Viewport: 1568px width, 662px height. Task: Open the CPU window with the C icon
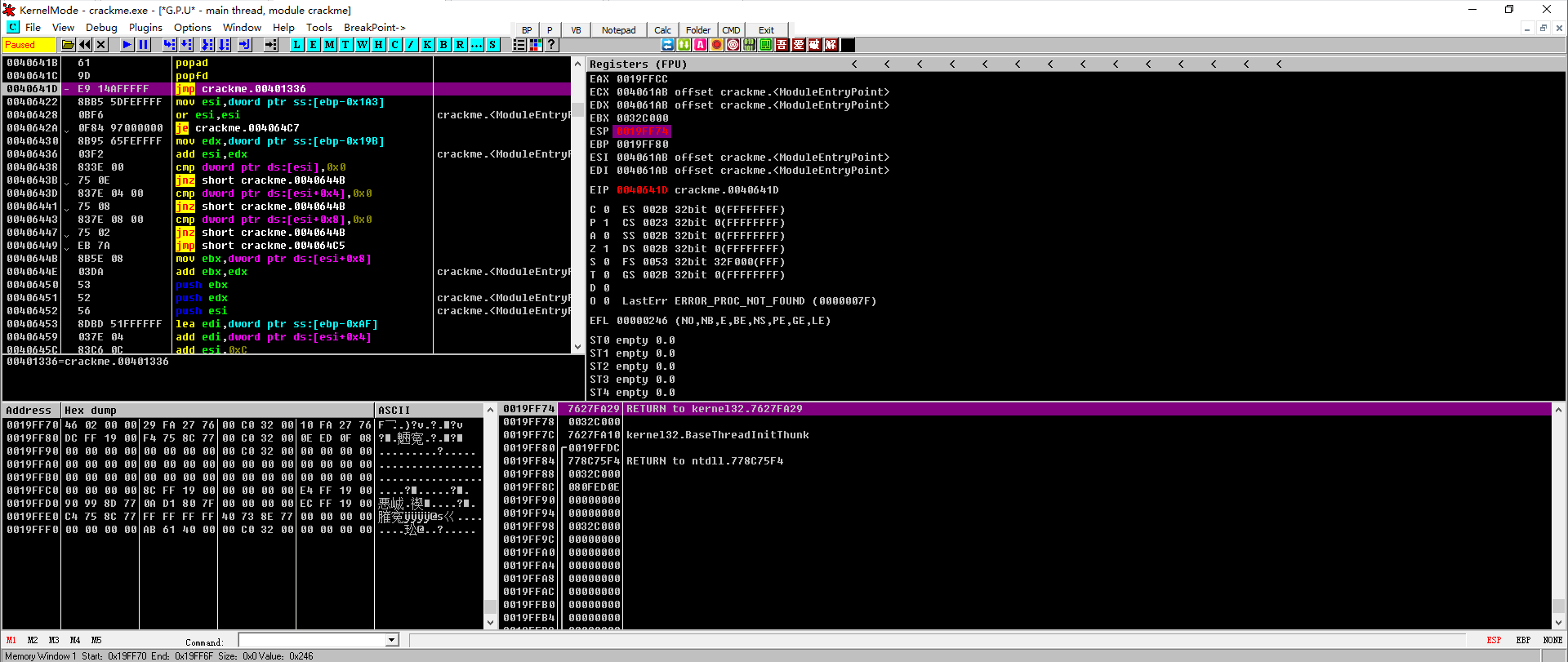[395, 45]
